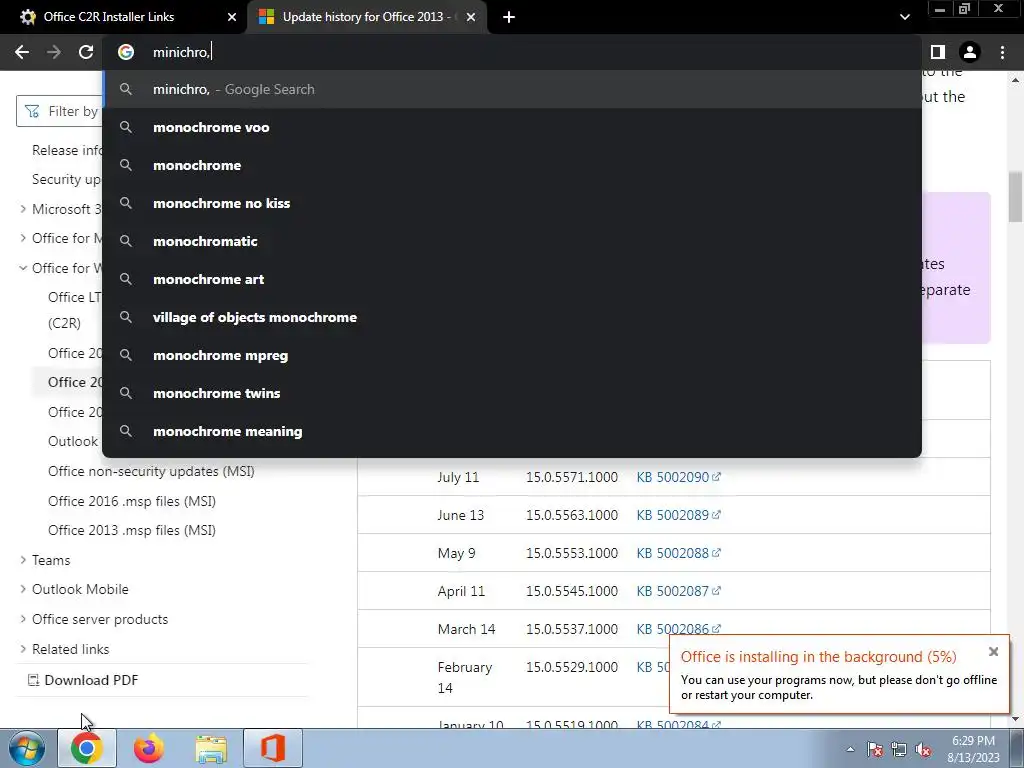Open the tab search dropdown arrow

pos(904,17)
